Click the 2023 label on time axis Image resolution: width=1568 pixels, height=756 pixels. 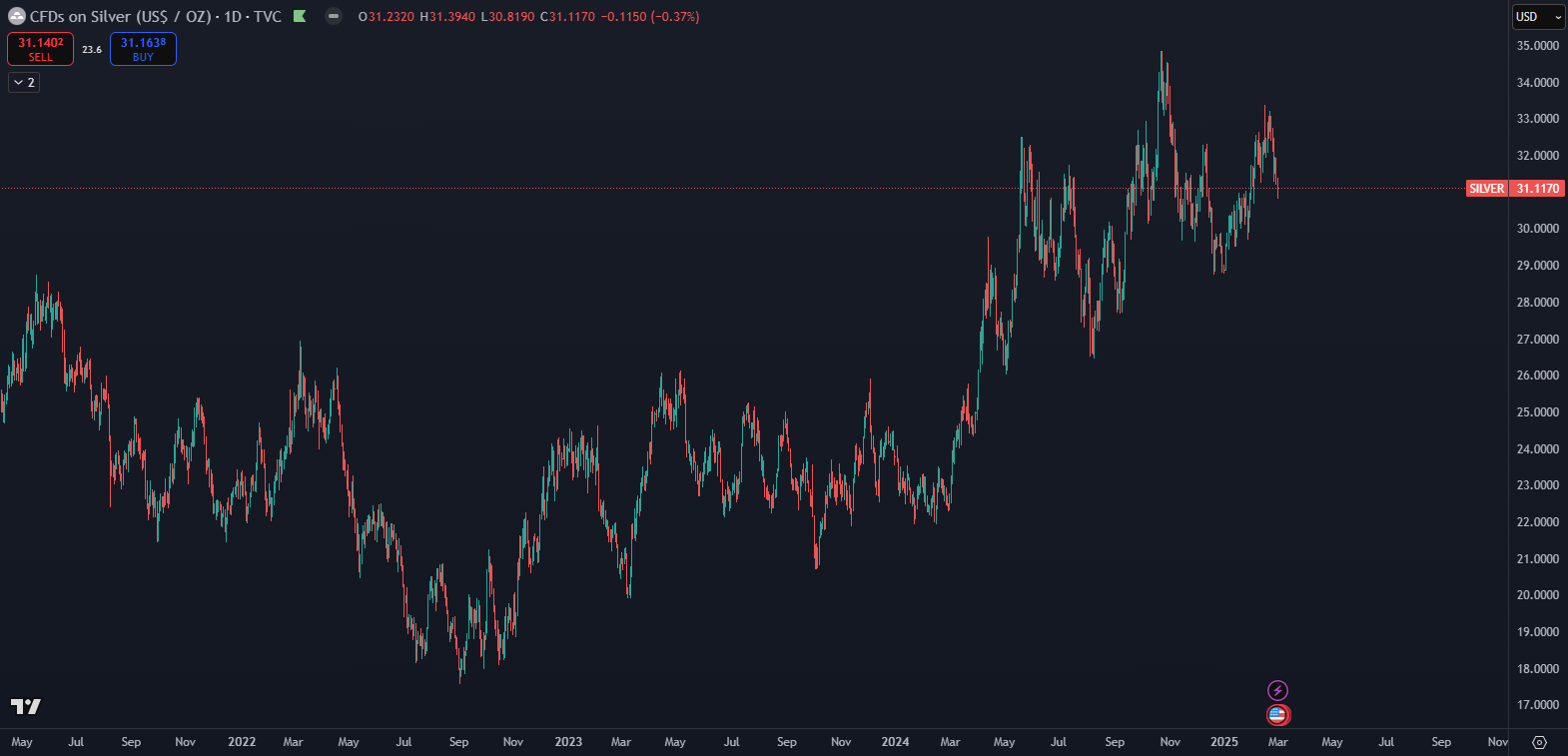click(568, 742)
